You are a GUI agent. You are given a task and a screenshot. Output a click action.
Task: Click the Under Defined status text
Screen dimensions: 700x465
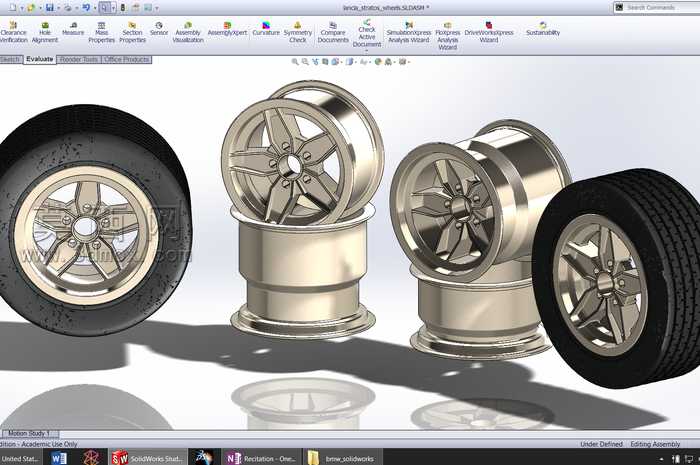601,444
